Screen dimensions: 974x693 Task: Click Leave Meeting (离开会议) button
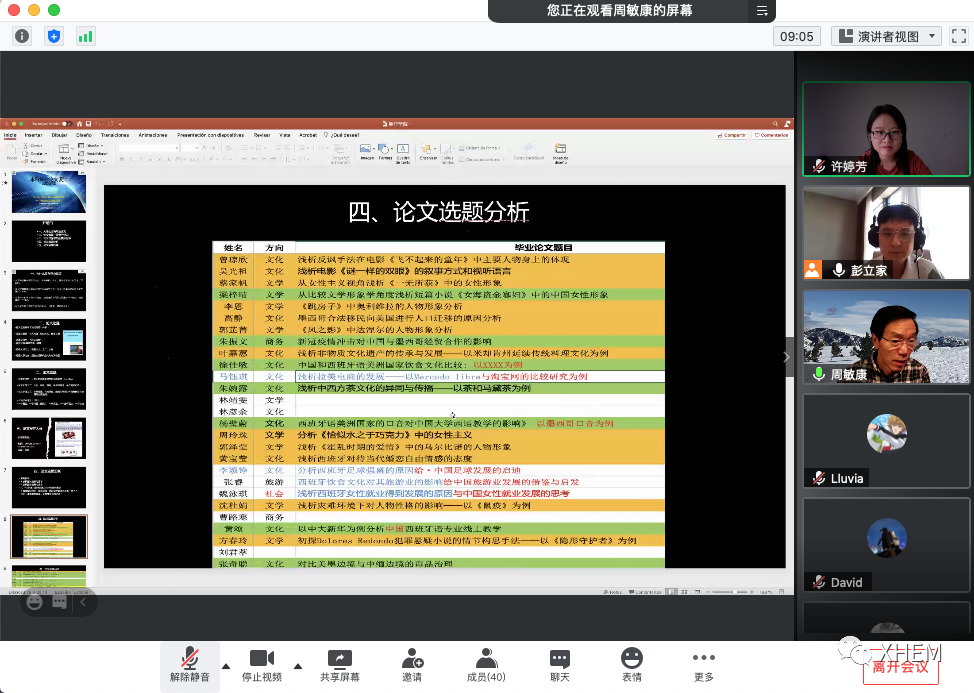pos(900,667)
